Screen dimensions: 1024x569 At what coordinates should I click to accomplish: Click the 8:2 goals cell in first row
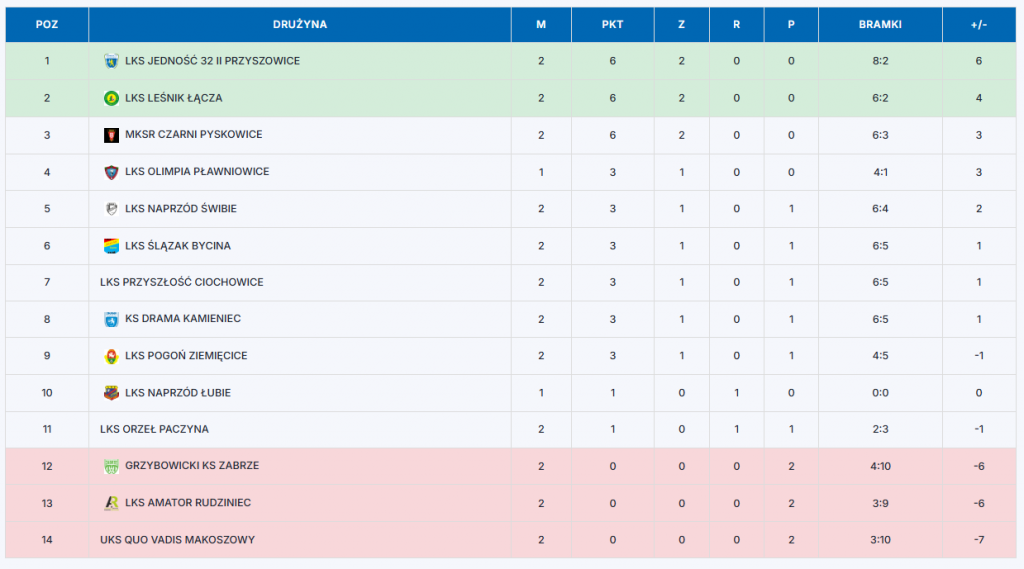(879, 61)
